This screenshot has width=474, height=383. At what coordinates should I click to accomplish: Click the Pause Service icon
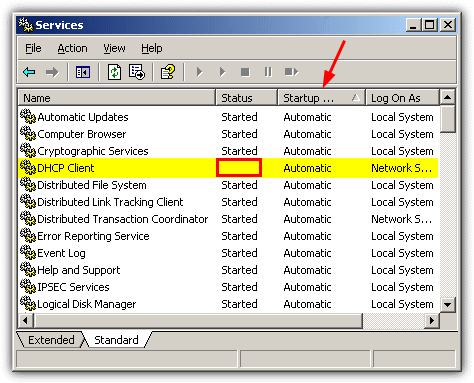(x=268, y=72)
